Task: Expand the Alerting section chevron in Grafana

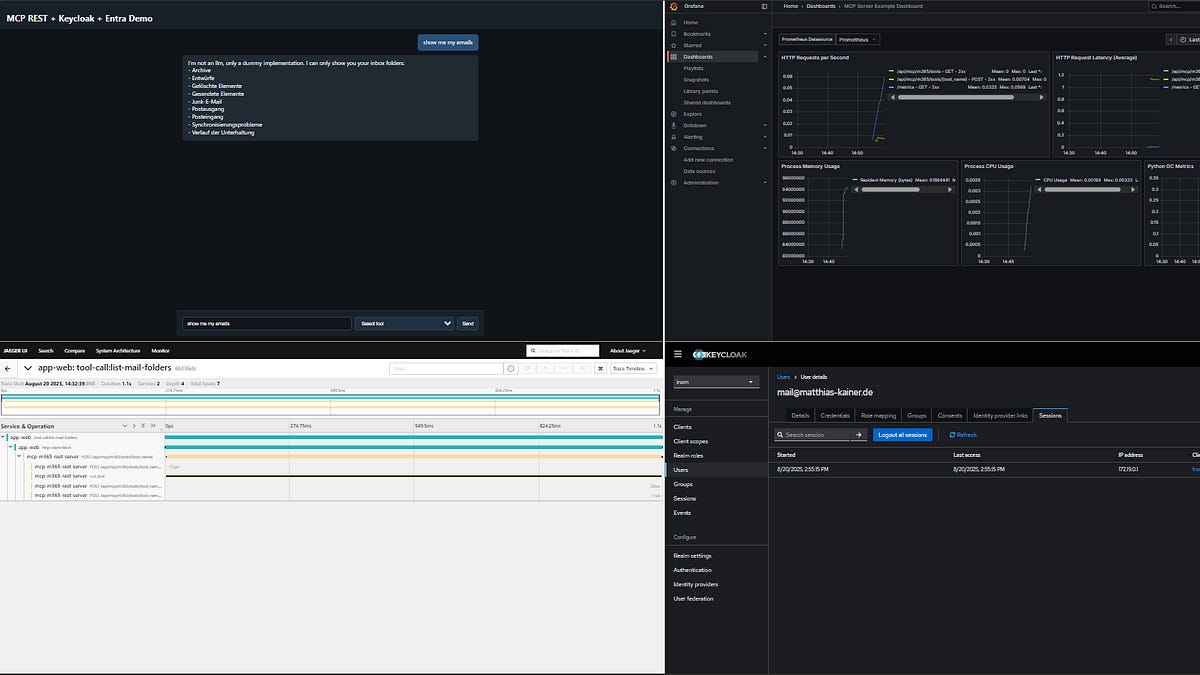Action: (x=765, y=137)
